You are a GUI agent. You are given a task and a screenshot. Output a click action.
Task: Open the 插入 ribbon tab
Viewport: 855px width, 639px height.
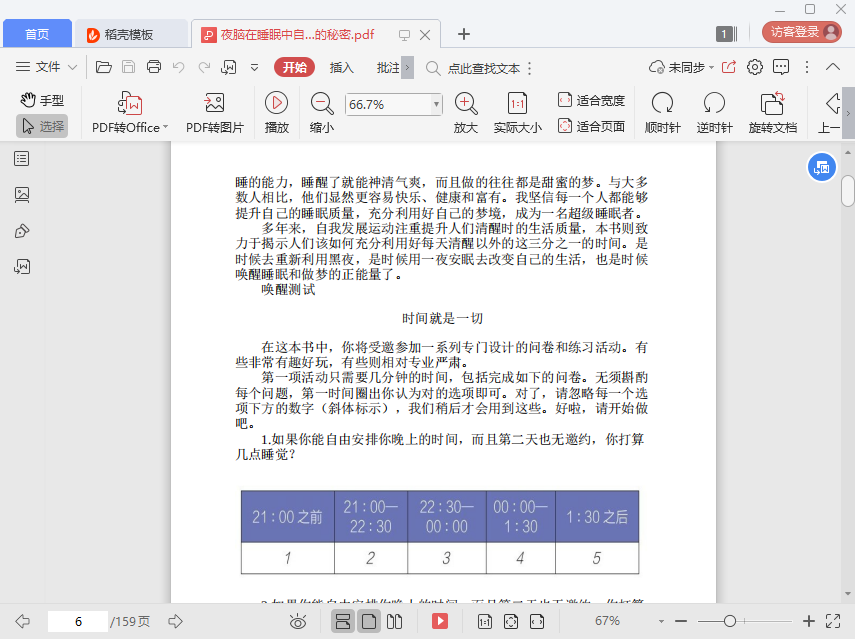342,68
